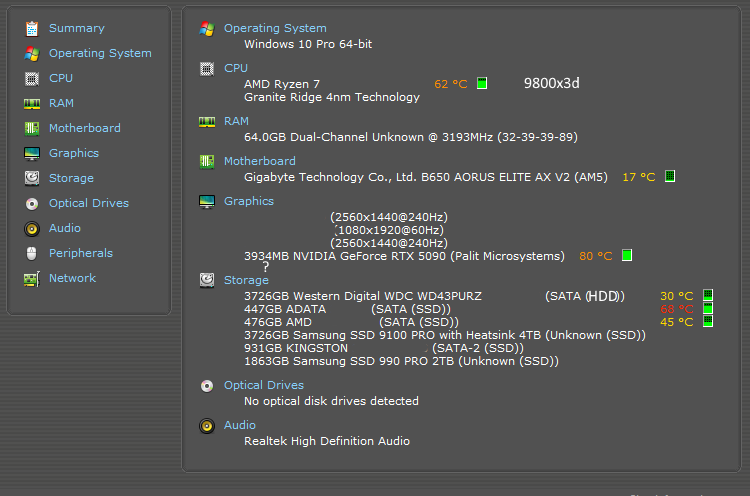Open the Summary section in sidebar

[x=77, y=28]
